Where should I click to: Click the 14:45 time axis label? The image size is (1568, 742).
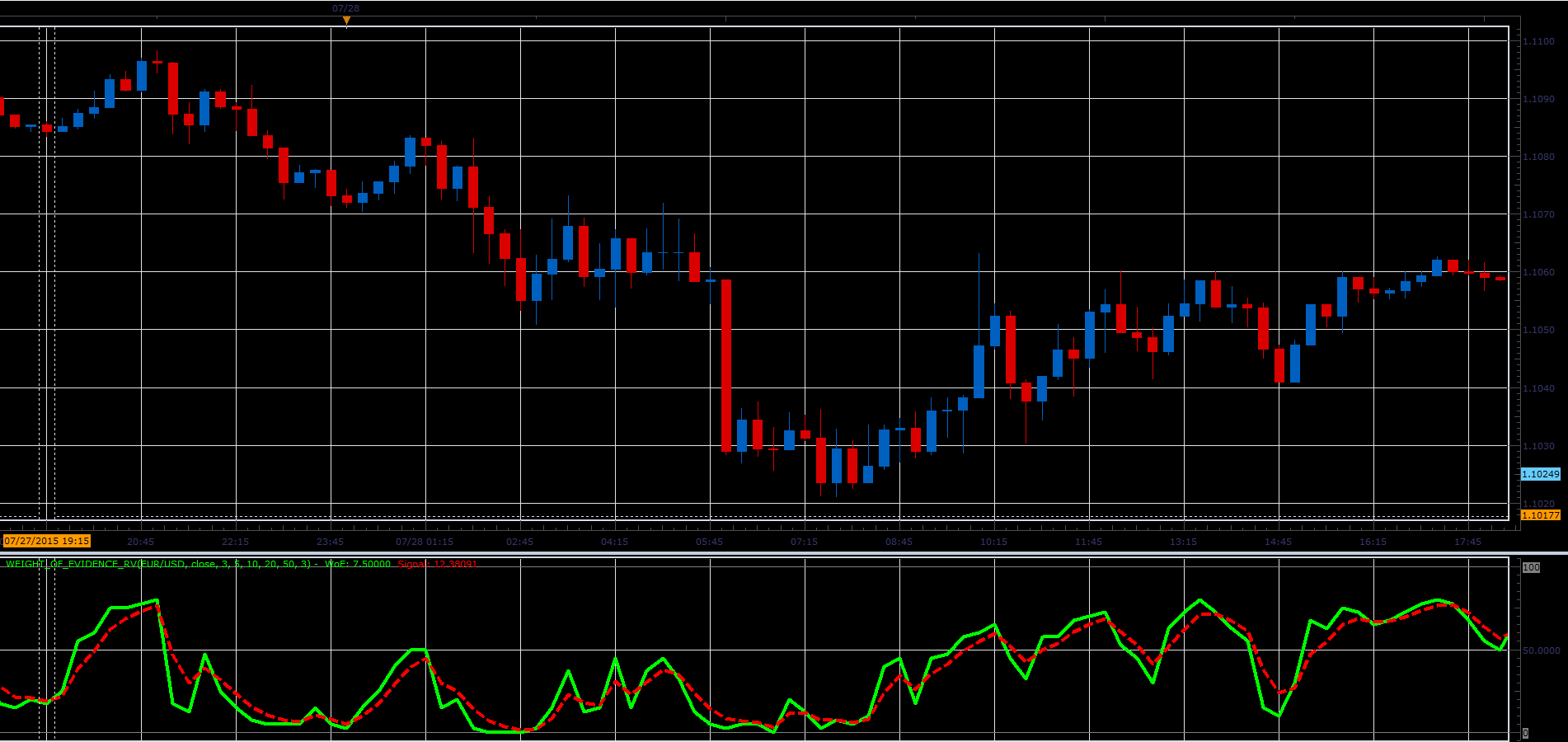tap(1278, 542)
